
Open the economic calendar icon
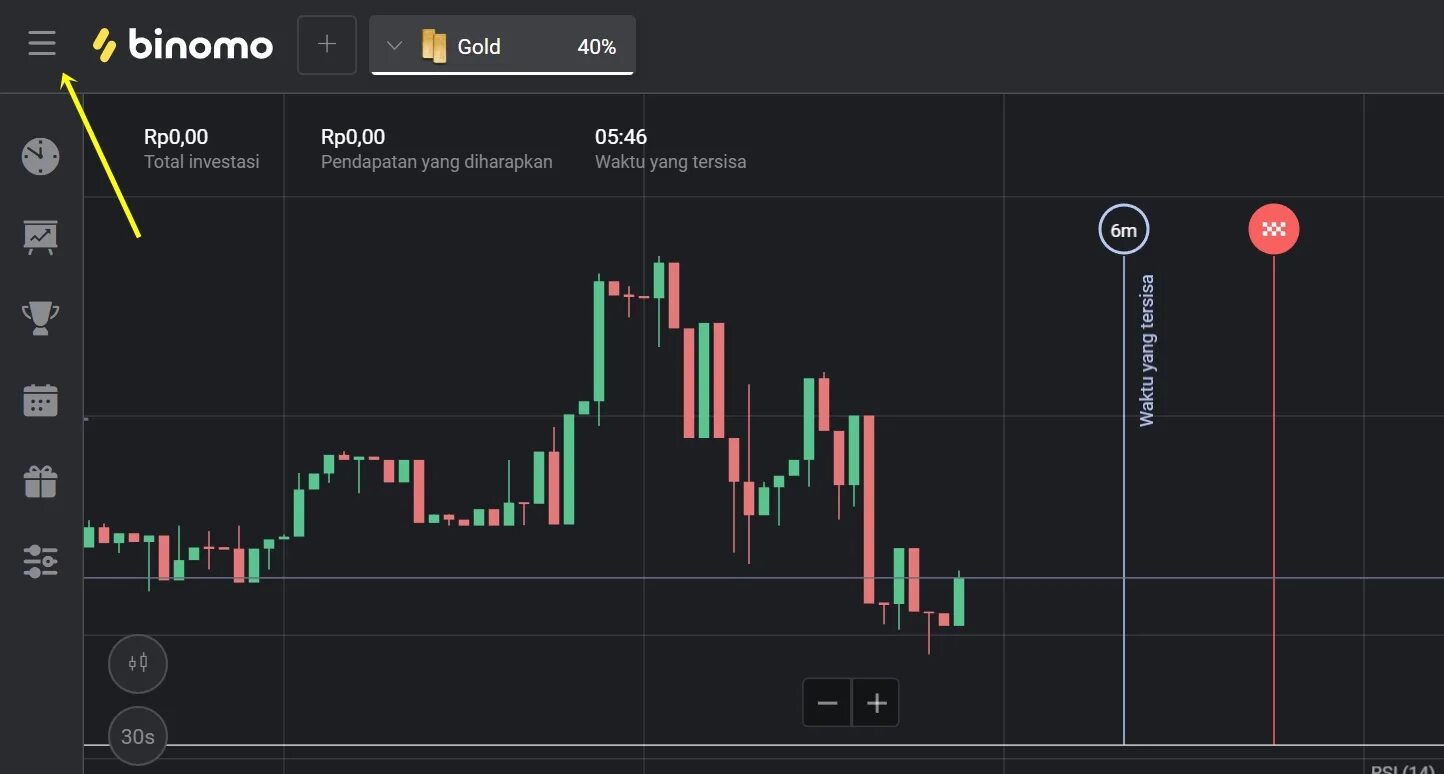(x=41, y=400)
